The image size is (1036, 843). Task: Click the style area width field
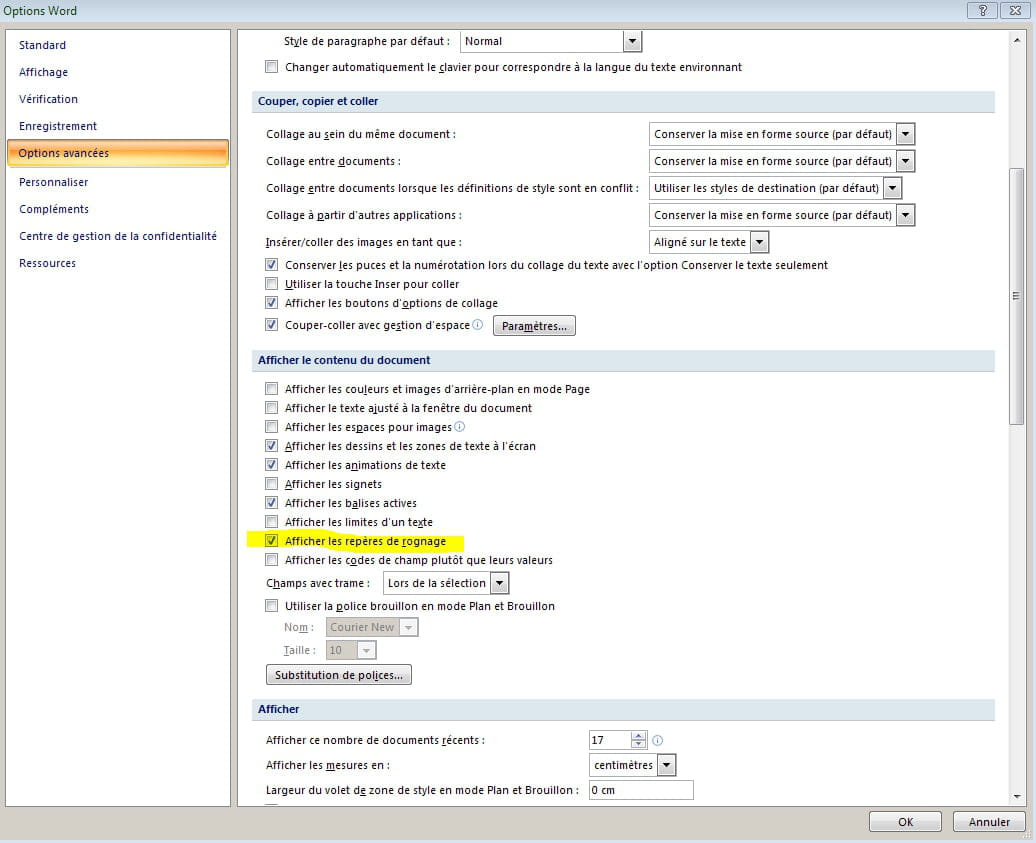pos(641,790)
